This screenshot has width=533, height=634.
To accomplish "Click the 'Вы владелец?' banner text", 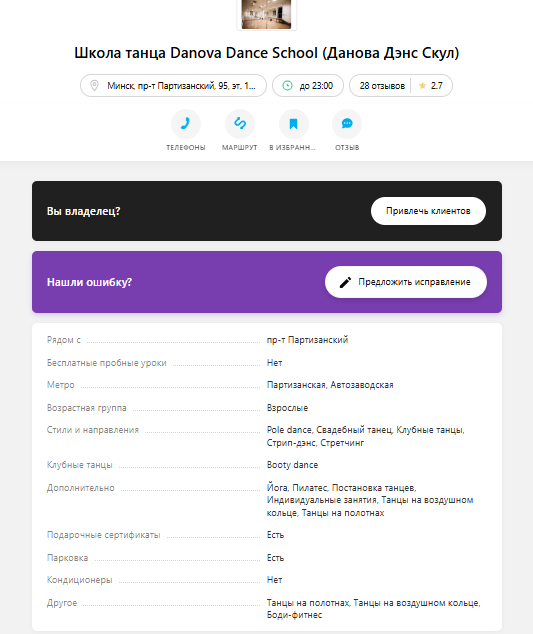I will click(x=84, y=211).
